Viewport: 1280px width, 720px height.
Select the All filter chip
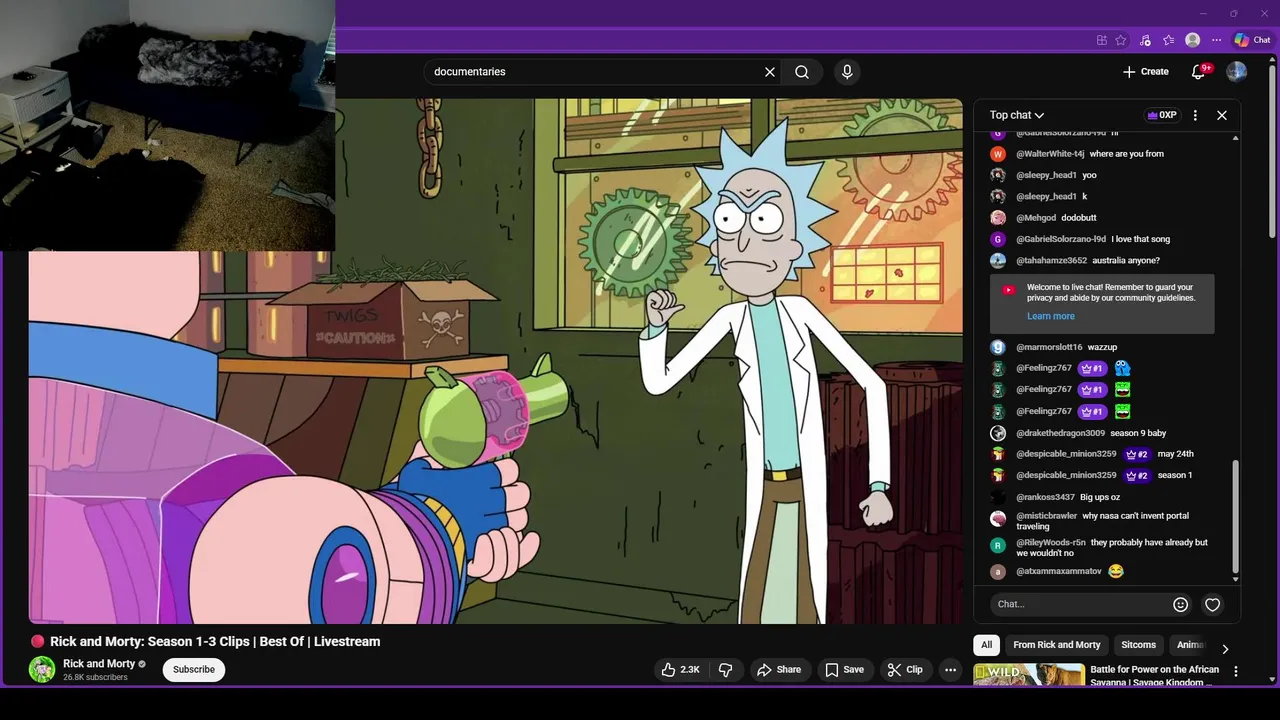(987, 645)
